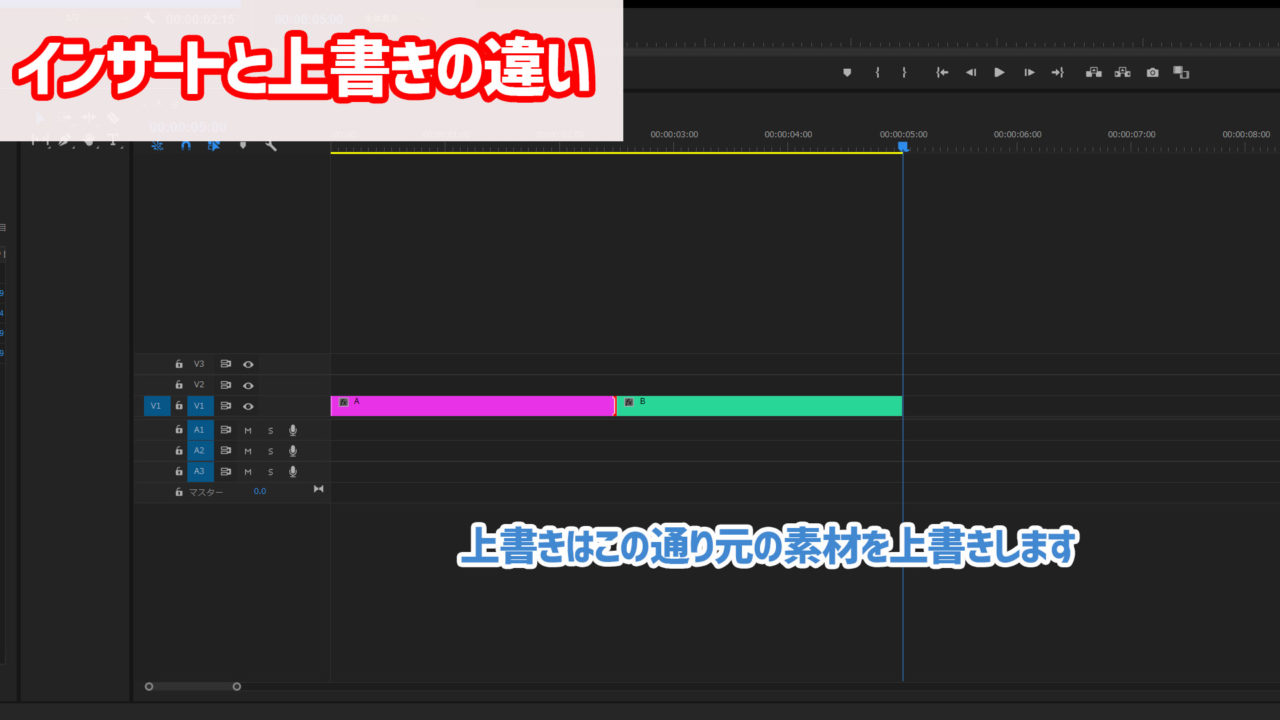1280x720 pixels.
Task: Click the ruler at 00:00:04:00
Action: (788, 134)
